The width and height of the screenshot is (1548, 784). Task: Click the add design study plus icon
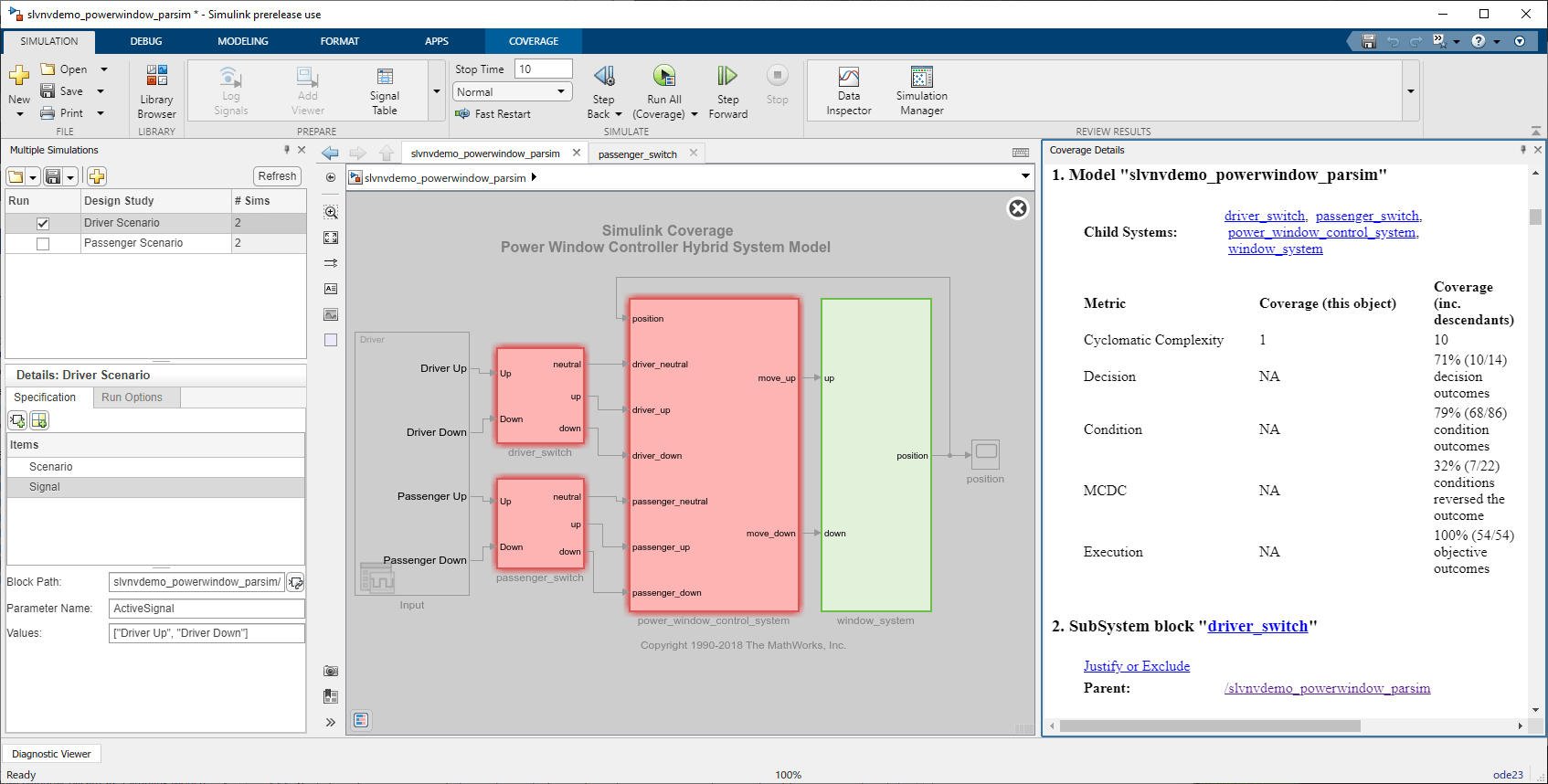97,176
